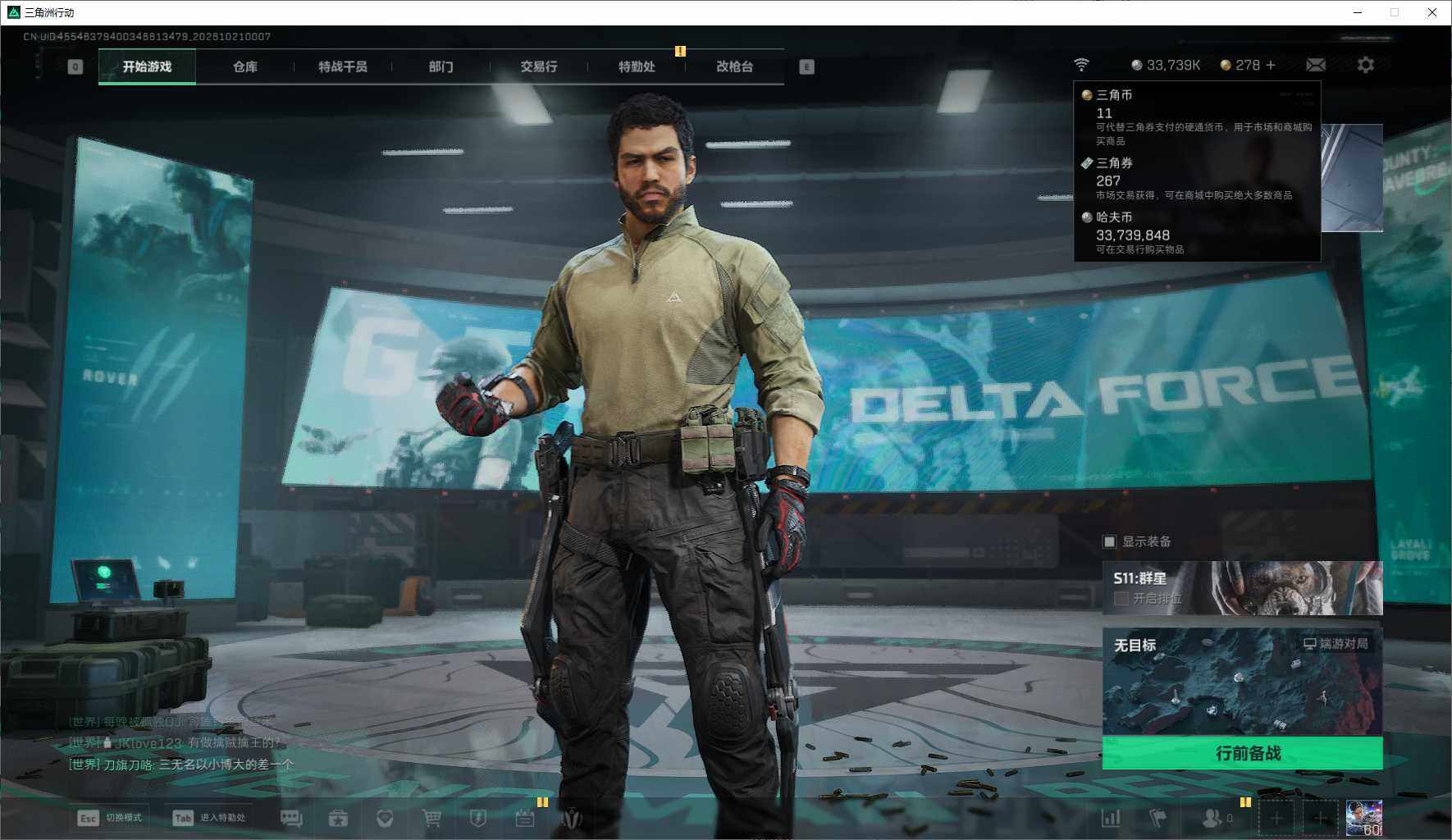Viewport: 1452px width, 840px height.
Task: Open the calendar events icon
Action: tap(525, 818)
